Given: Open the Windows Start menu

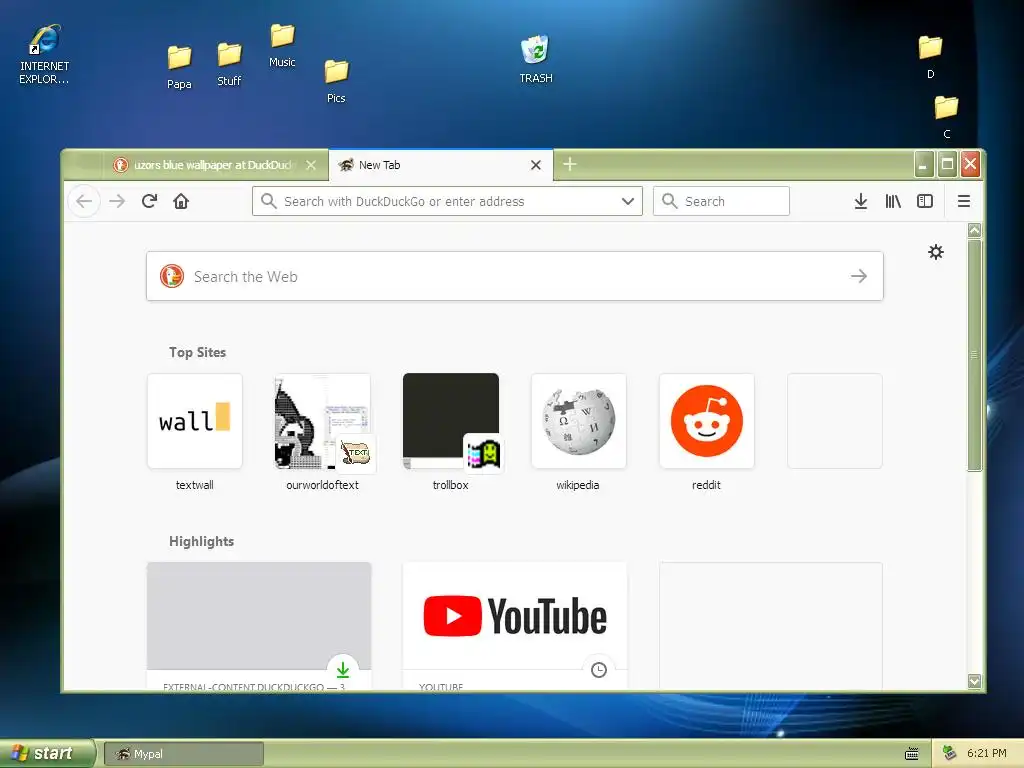Looking at the screenshot, I should [46, 753].
